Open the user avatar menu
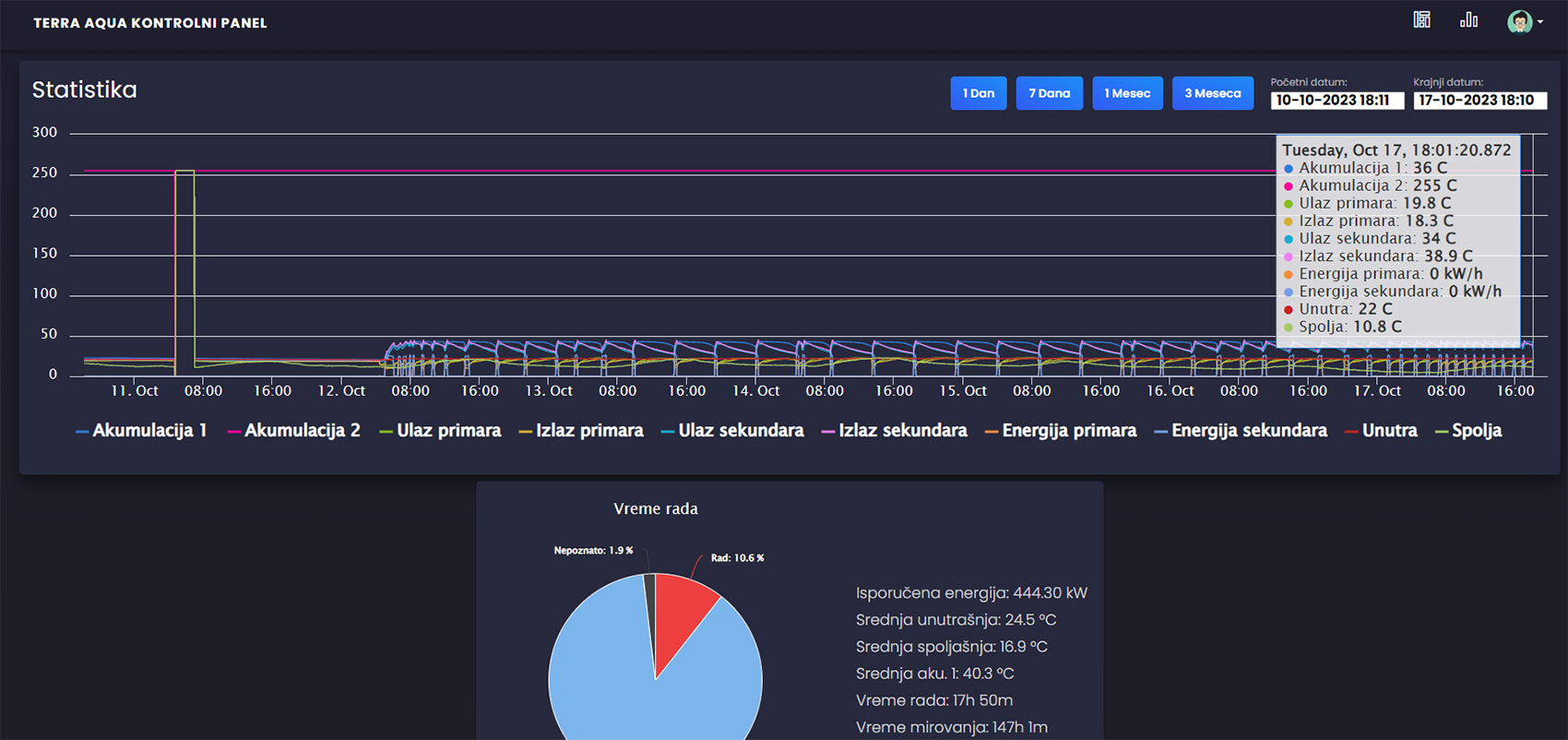 [1525, 21]
